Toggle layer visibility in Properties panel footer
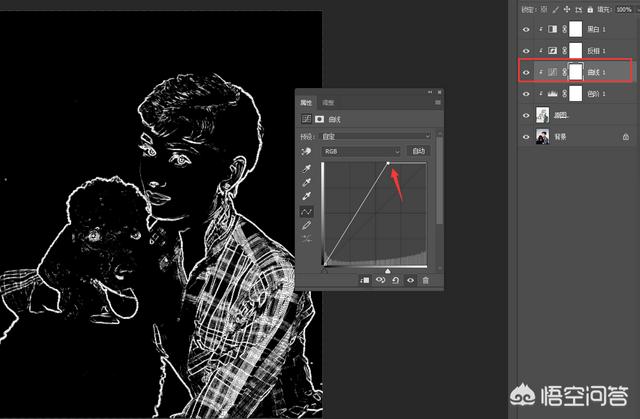 (411, 281)
